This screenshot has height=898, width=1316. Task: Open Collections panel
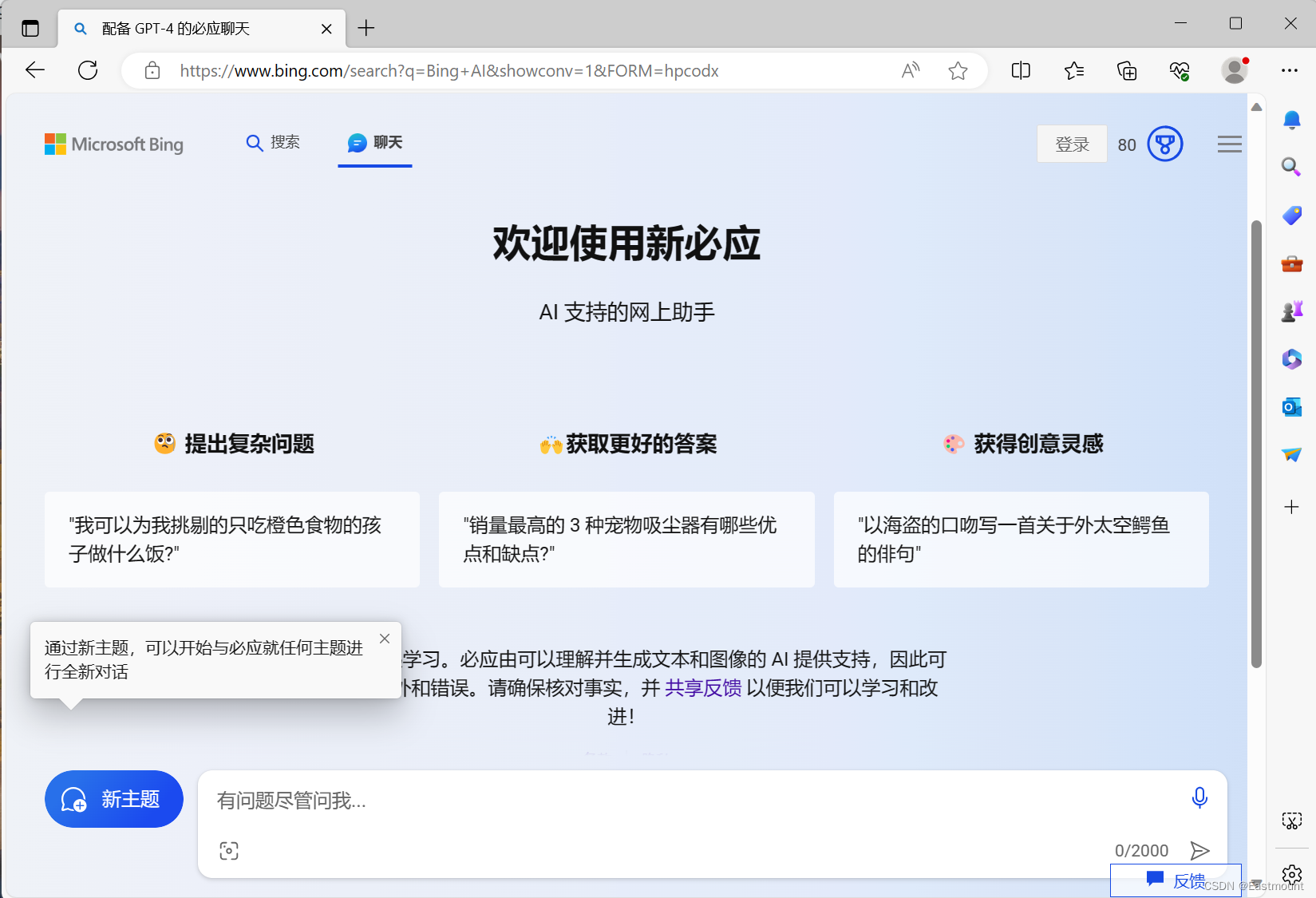1127,70
